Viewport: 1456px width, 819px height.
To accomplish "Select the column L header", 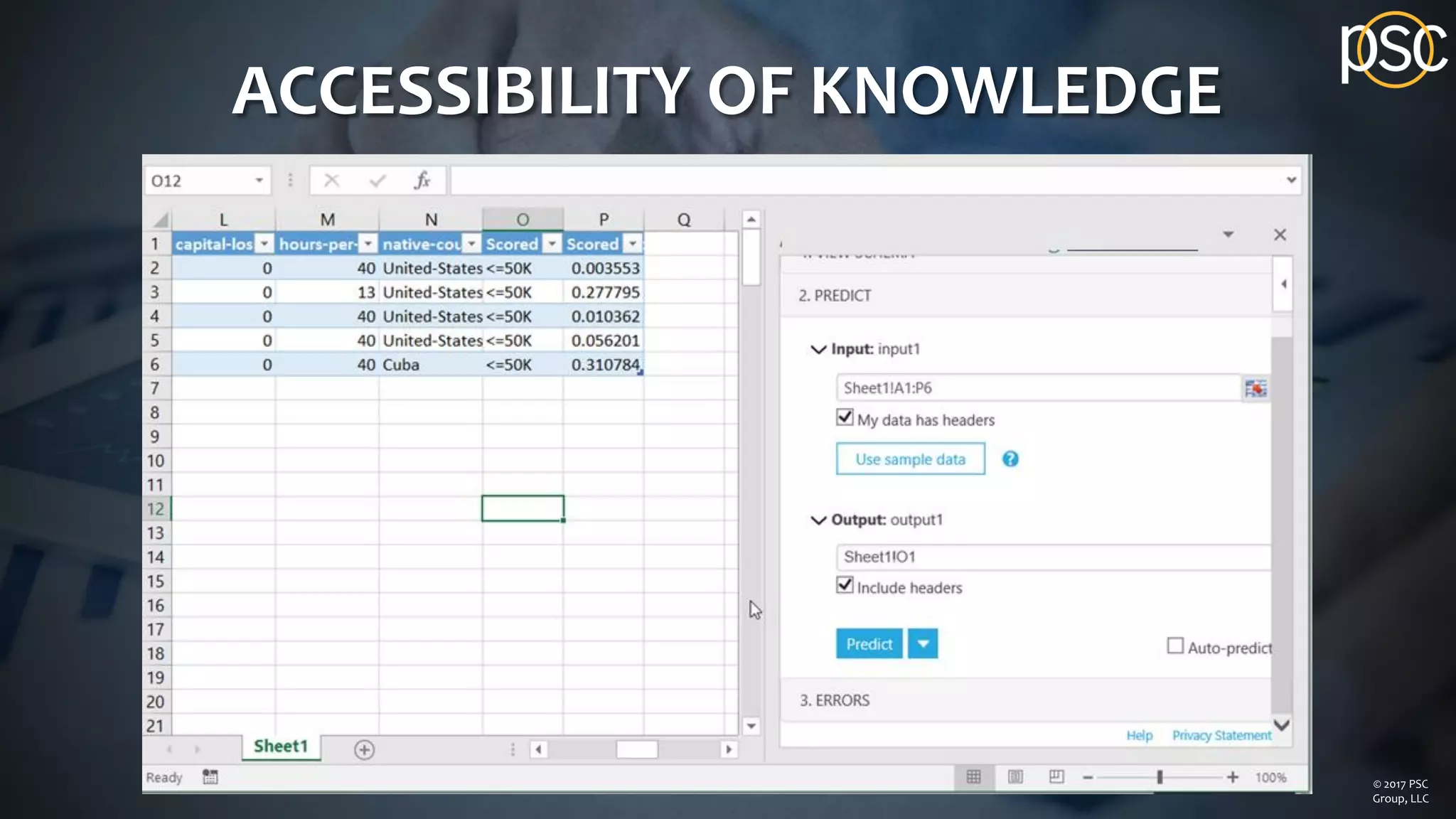I will click(223, 220).
